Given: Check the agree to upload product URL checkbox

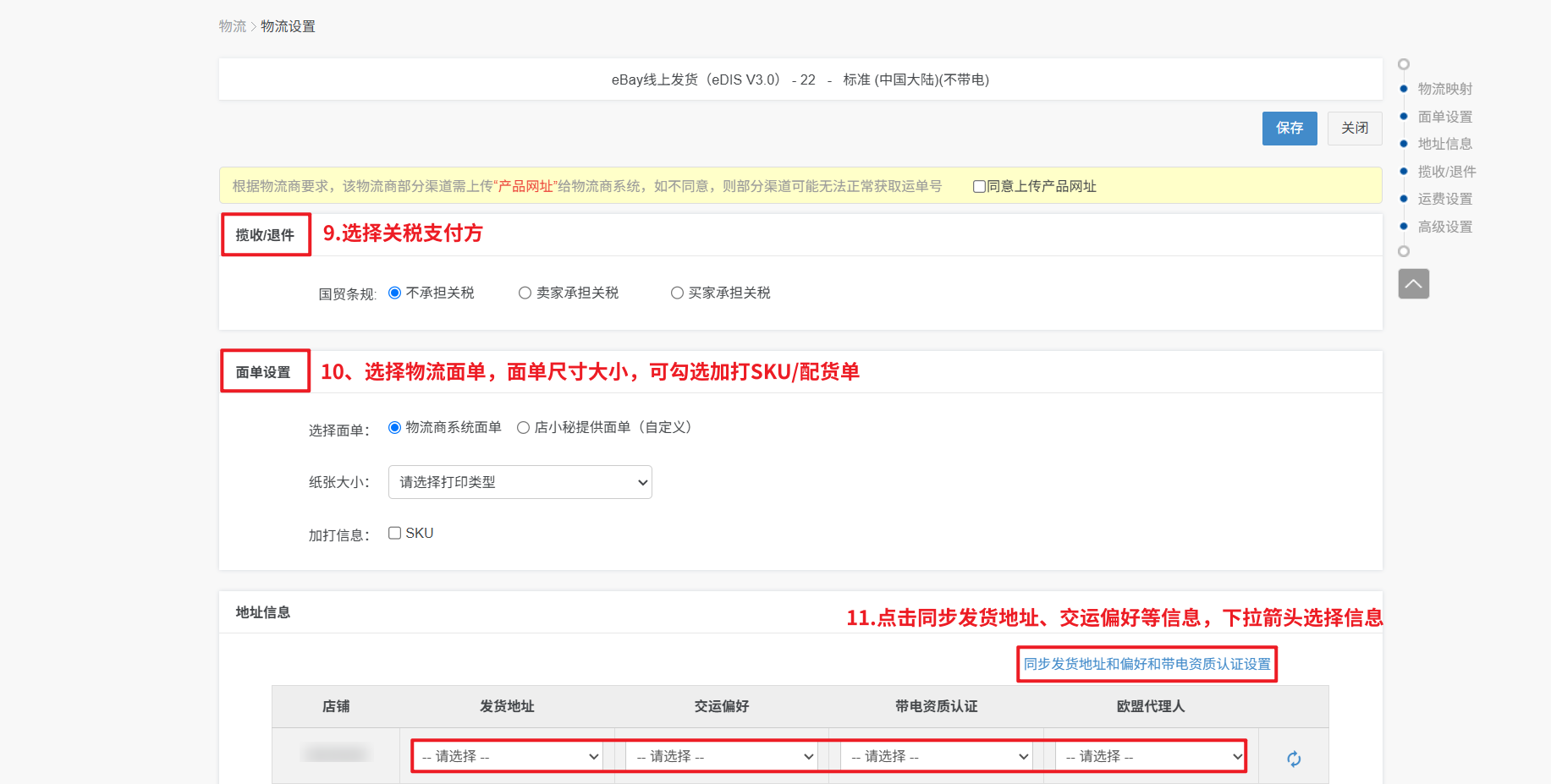Looking at the screenshot, I should pyautogui.click(x=979, y=187).
